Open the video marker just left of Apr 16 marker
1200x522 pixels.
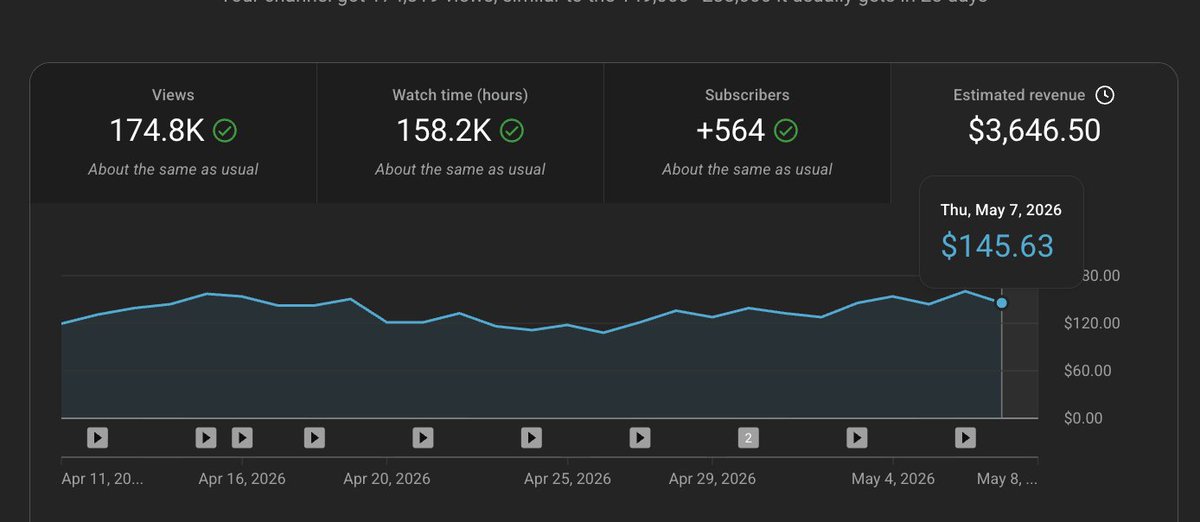206,437
